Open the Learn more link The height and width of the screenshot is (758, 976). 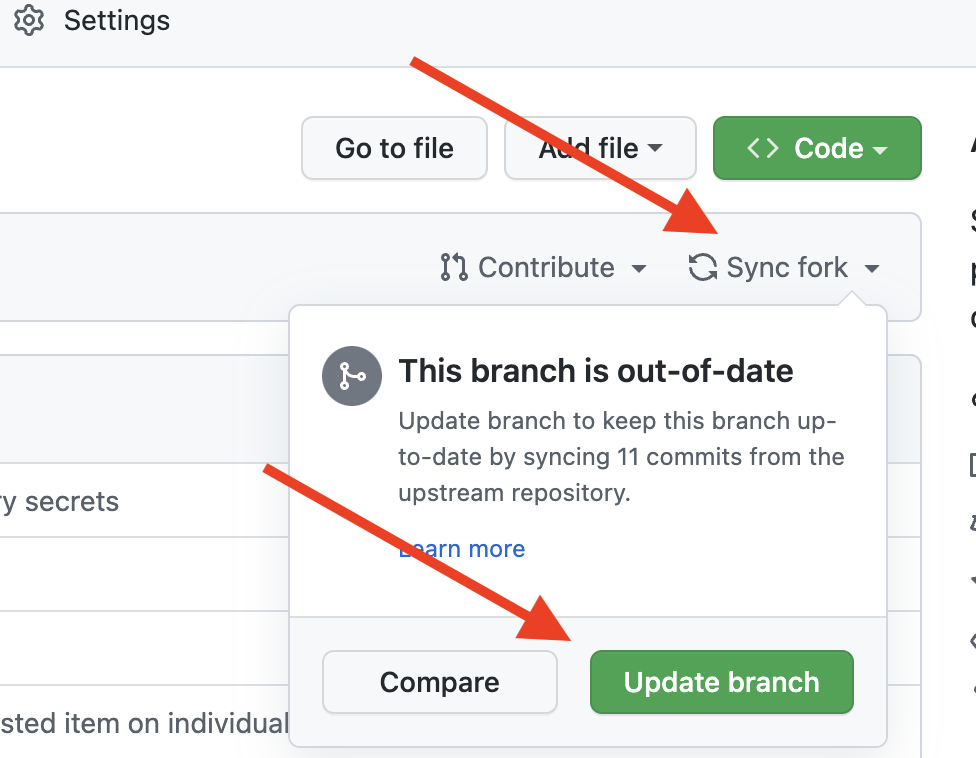(462, 549)
